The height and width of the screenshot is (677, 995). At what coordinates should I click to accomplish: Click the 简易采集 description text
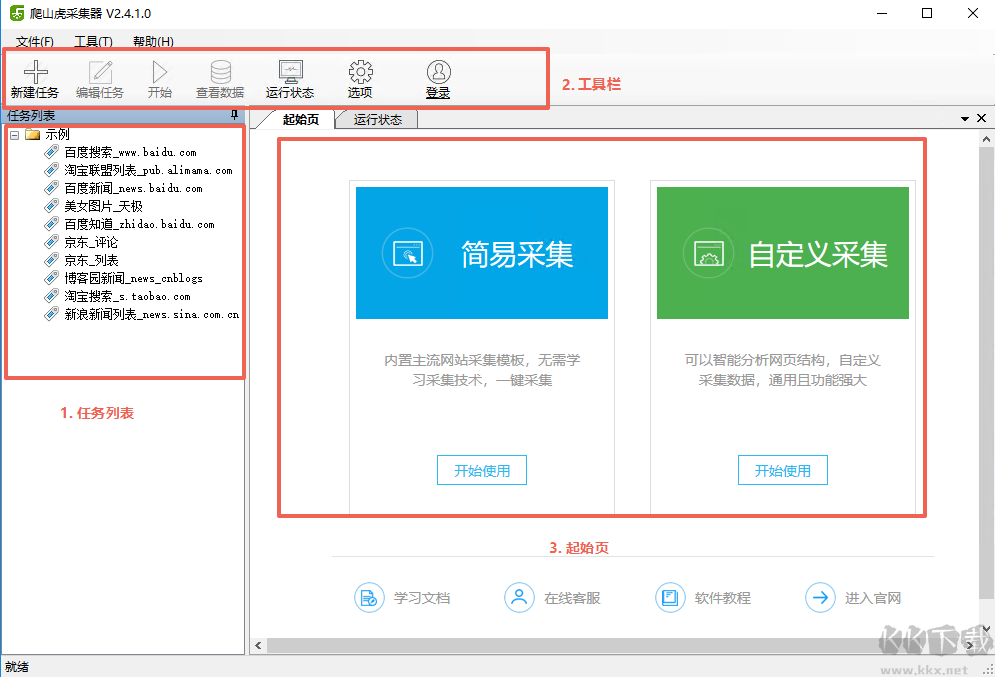tap(482, 370)
